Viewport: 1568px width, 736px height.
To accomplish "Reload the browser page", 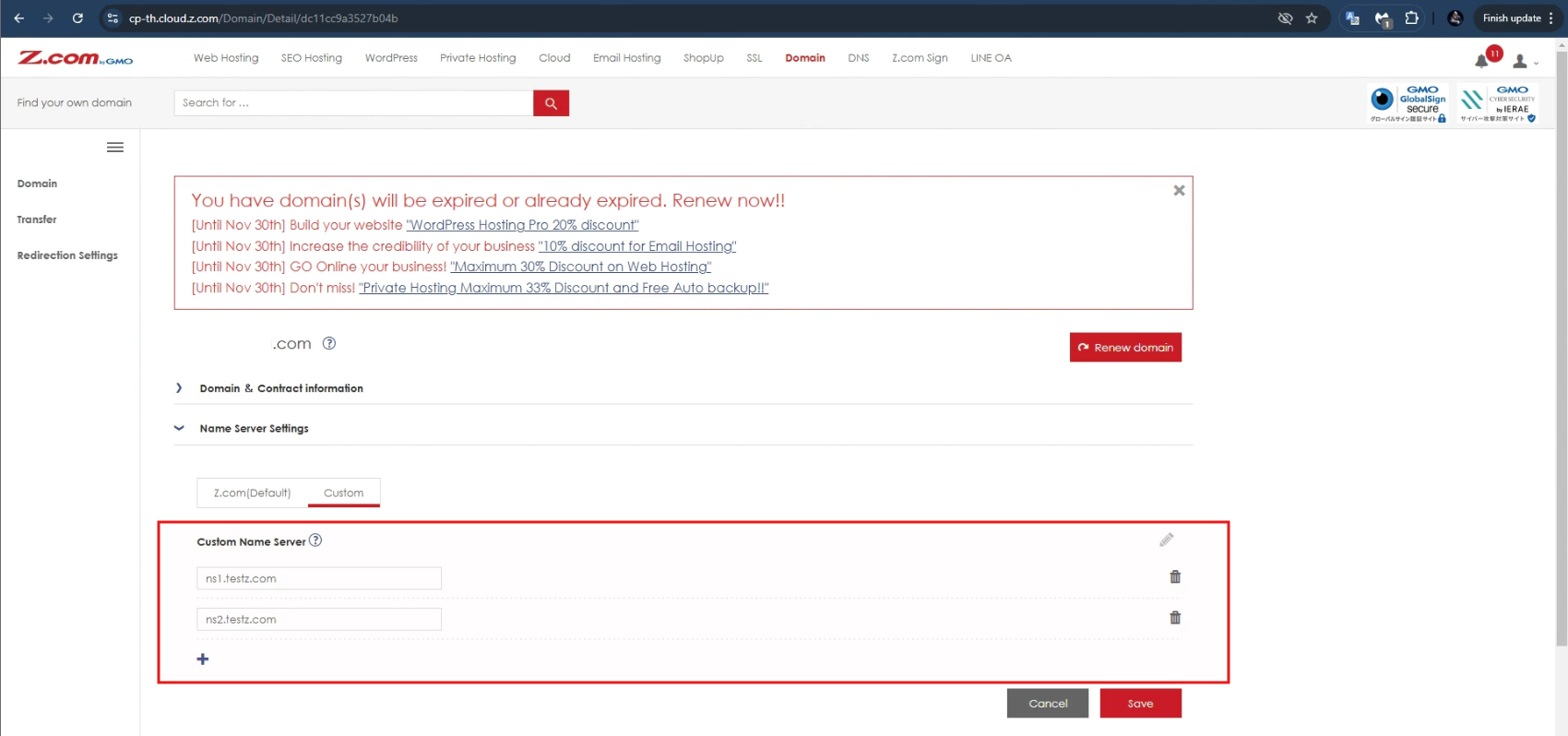I will [77, 18].
